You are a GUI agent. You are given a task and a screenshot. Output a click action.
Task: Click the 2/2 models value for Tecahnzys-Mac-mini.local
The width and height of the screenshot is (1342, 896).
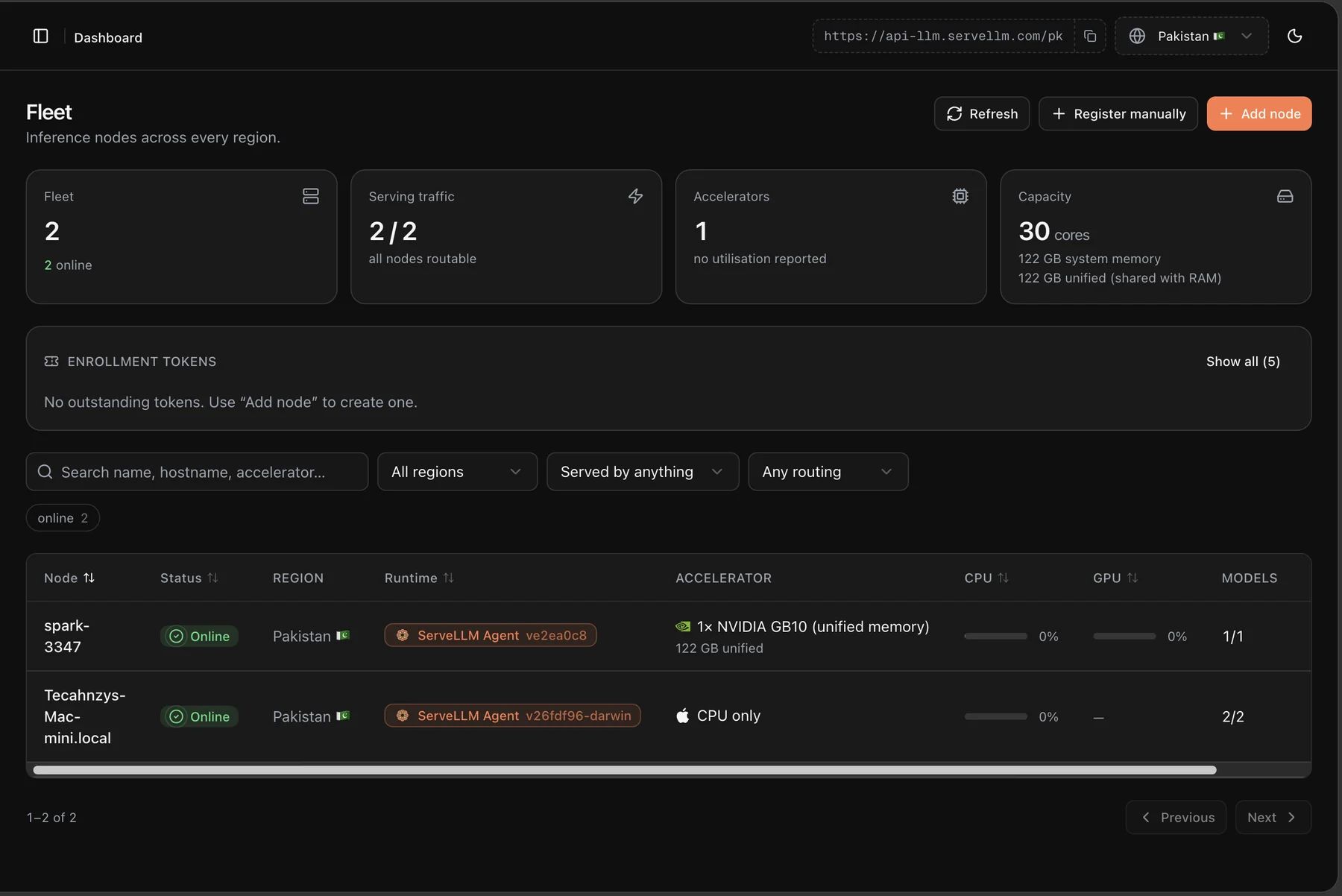(x=1232, y=716)
